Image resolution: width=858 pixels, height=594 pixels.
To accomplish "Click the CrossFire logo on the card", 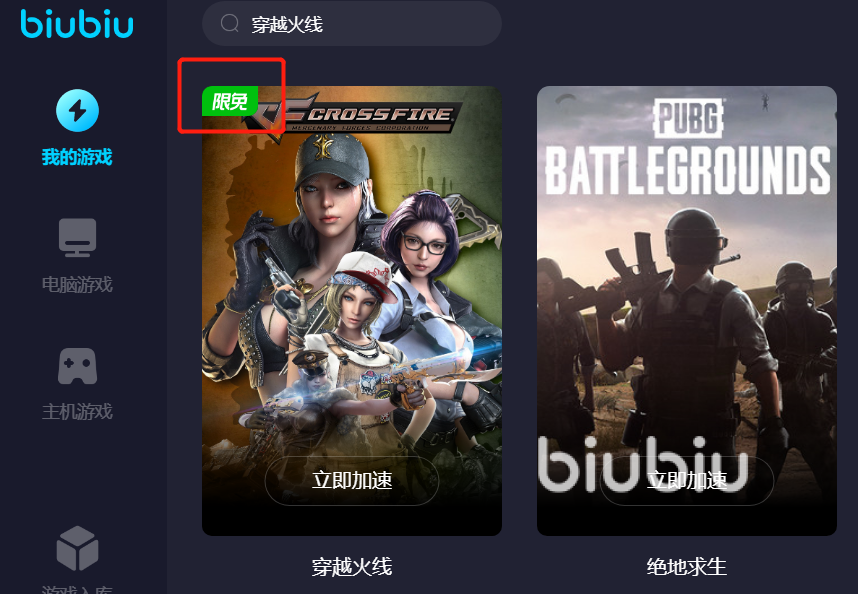I will click(353, 116).
